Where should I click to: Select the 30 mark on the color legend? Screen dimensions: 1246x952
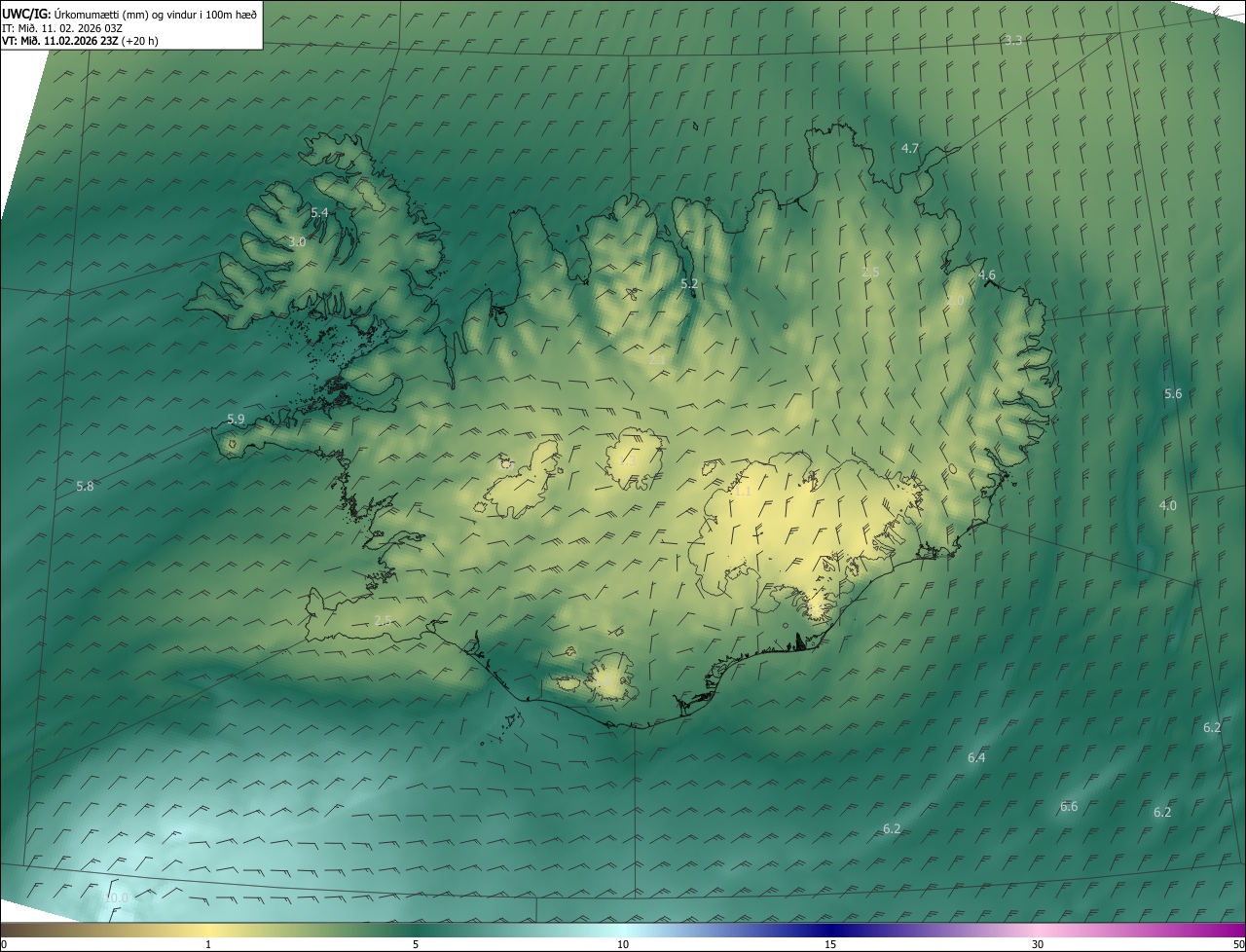pos(1038,944)
